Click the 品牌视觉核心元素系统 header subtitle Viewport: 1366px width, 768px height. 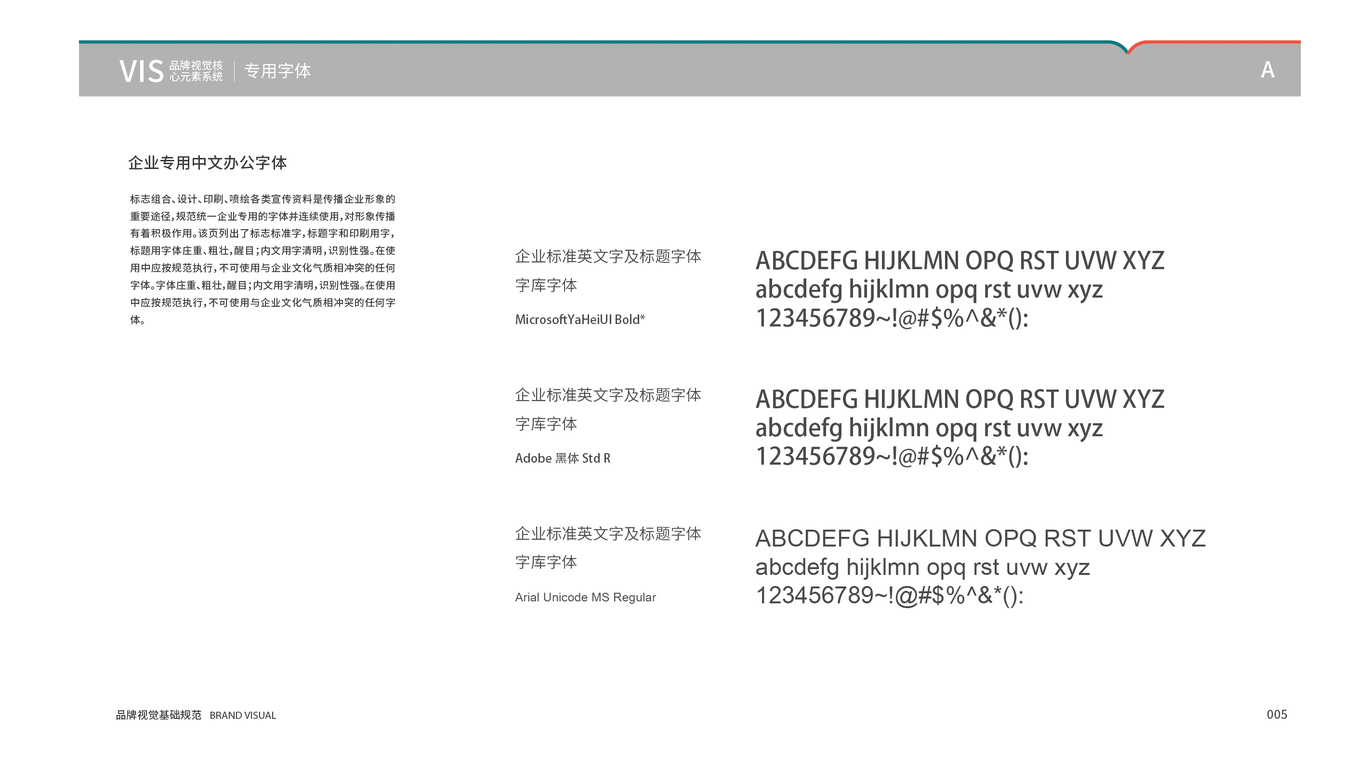click(196, 71)
